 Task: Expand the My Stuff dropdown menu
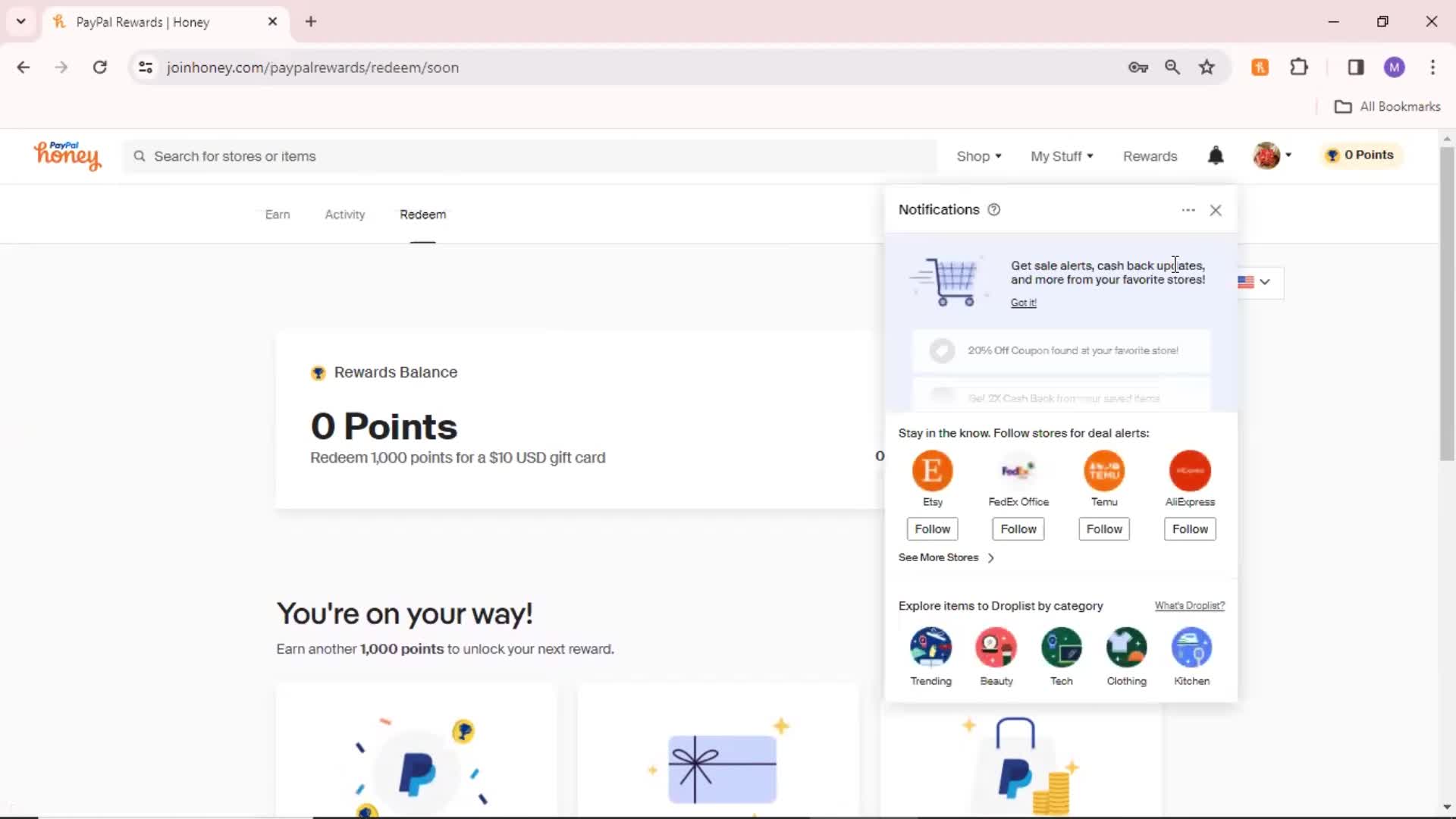(1062, 156)
